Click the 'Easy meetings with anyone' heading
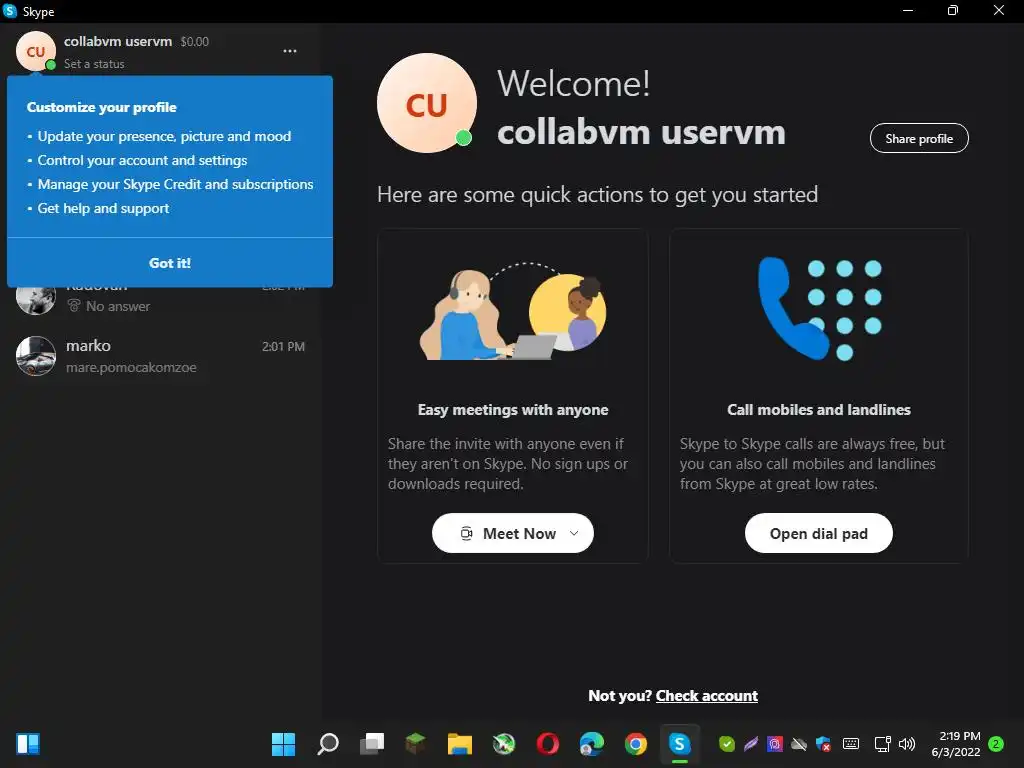 pos(513,410)
